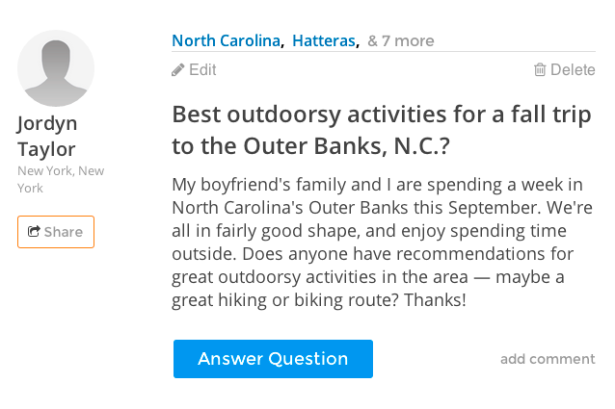Viewport: 615px width, 409px height.
Task: Open Jordyn Taylor's profile avatar
Action: (56, 68)
